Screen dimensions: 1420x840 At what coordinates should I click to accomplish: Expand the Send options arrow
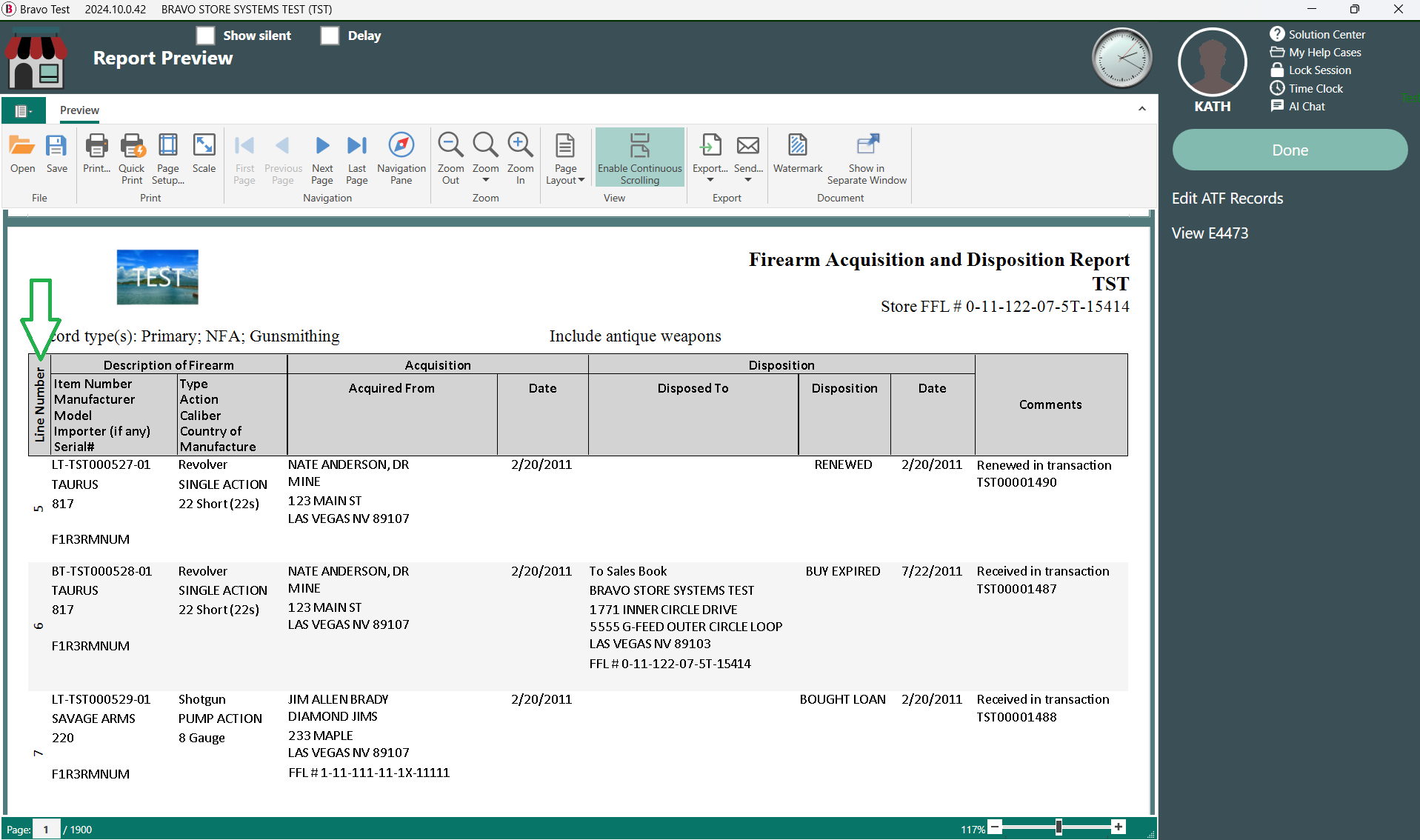point(748,180)
